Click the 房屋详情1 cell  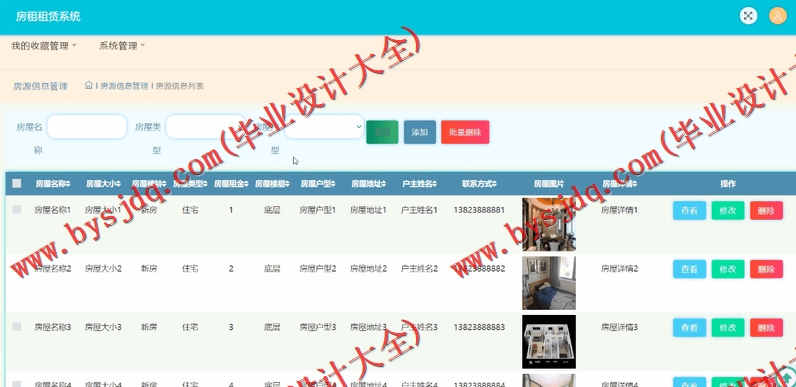tap(619, 210)
